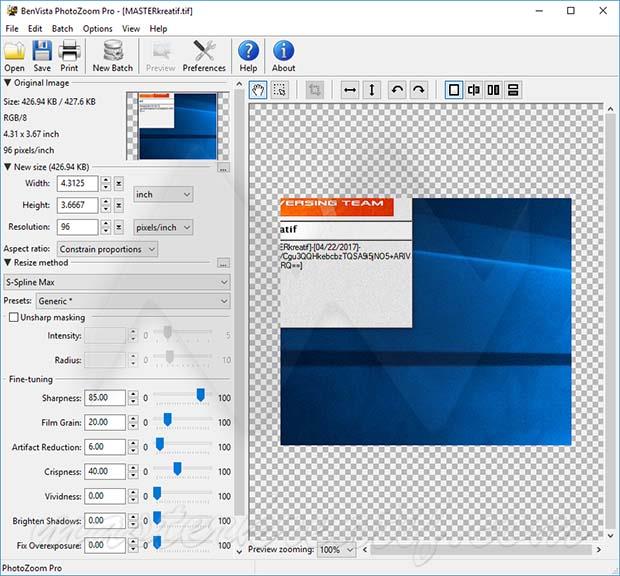Screen dimensions: 620x576
Task: Switch to split preview with divider
Action: point(473,90)
